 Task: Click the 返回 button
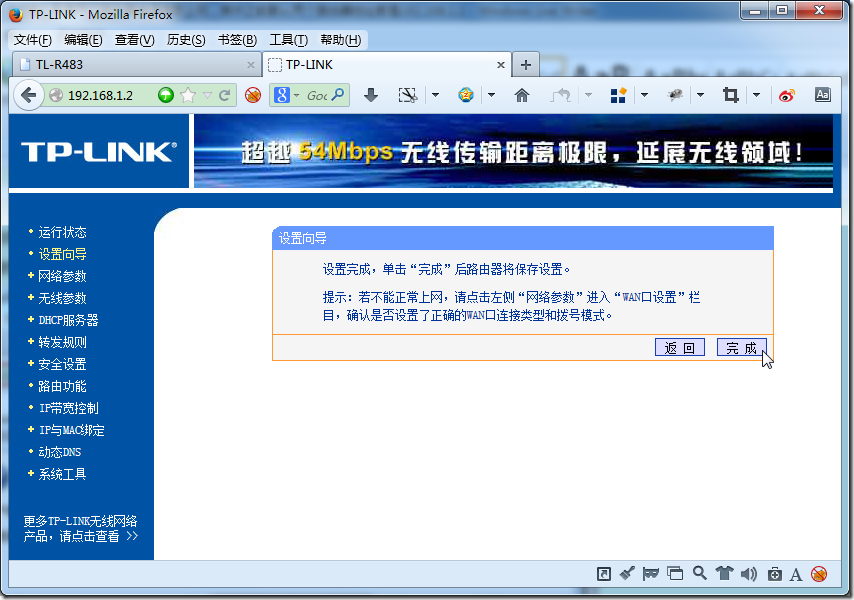(680, 347)
